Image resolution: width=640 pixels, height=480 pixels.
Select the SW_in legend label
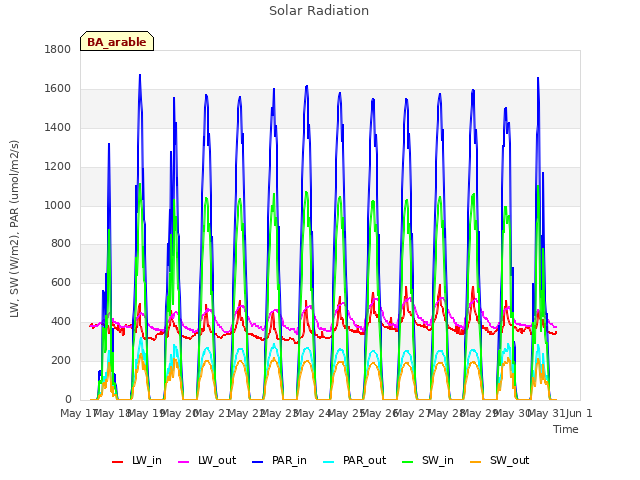[438, 460]
